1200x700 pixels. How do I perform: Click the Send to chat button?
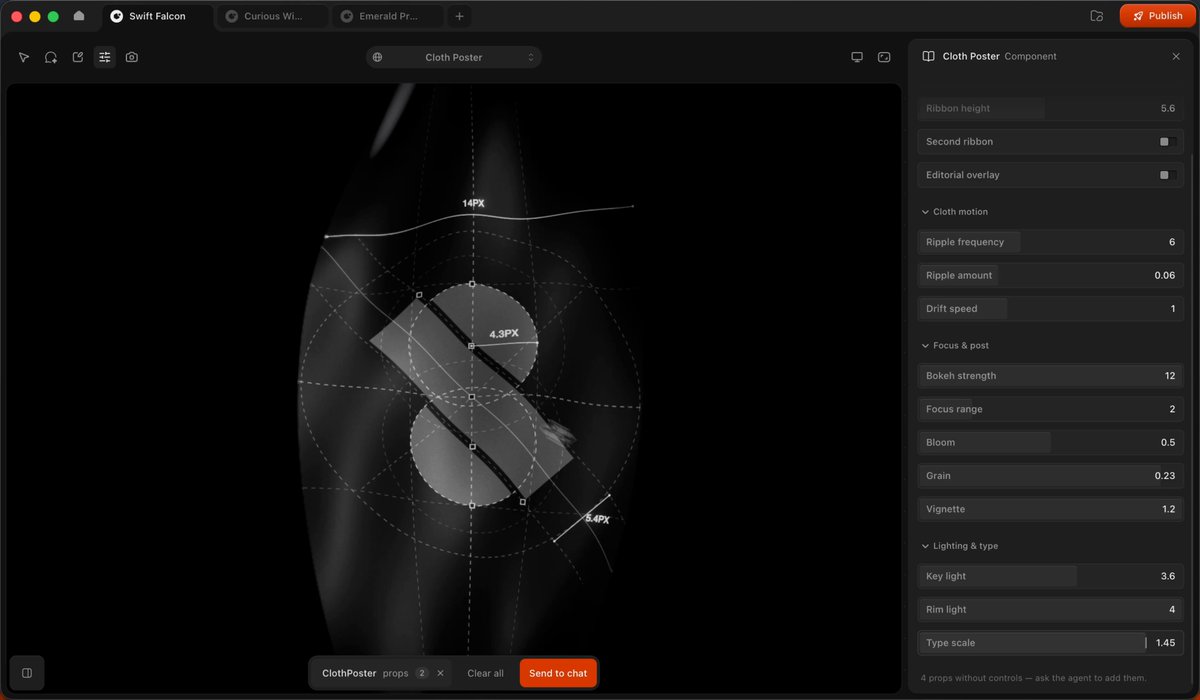point(558,673)
